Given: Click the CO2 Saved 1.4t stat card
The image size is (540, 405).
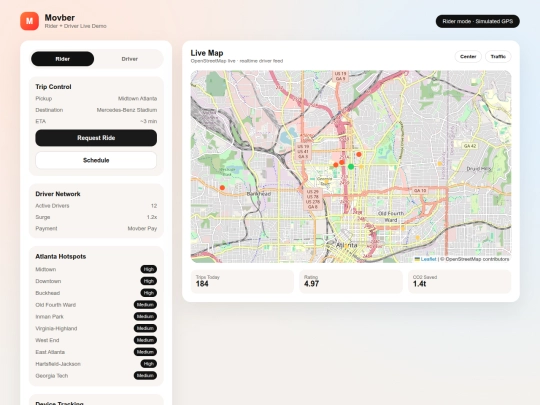Looking at the screenshot, I should (459, 281).
